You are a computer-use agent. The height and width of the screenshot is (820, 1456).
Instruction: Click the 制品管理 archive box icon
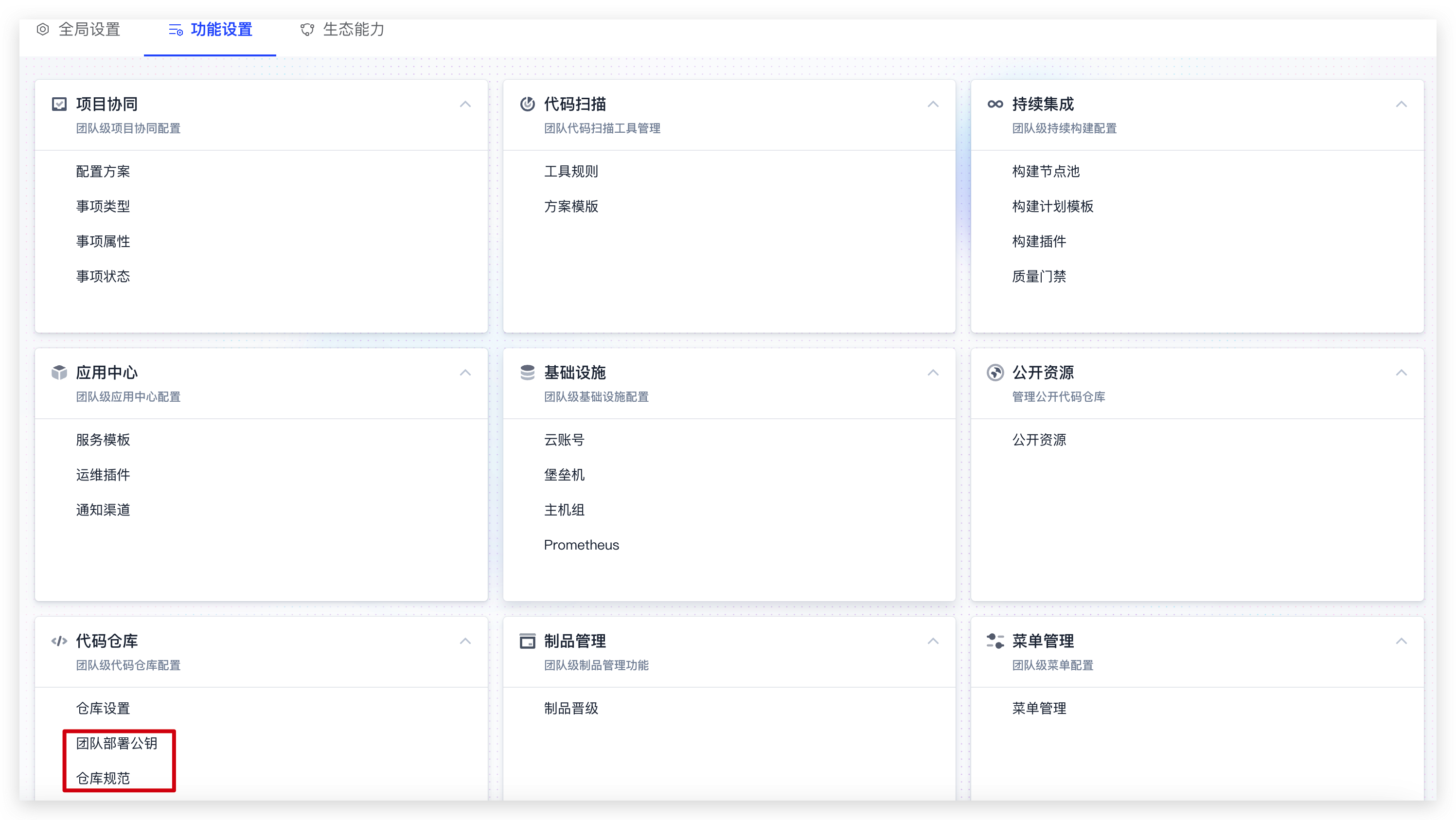click(527, 641)
